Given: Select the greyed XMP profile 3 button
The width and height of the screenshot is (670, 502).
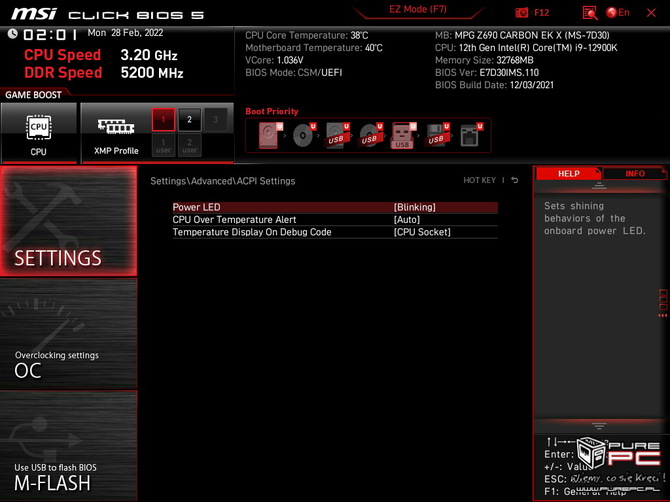Looking at the screenshot, I should click(215, 120).
